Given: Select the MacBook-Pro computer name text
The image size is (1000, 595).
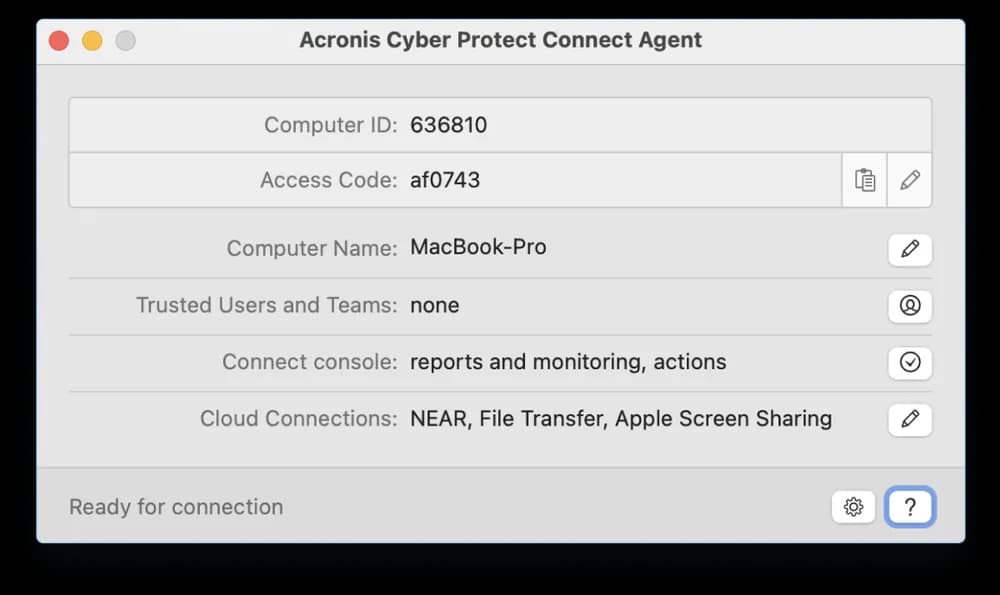Looking at the screenshot, I should click(478, 248).
